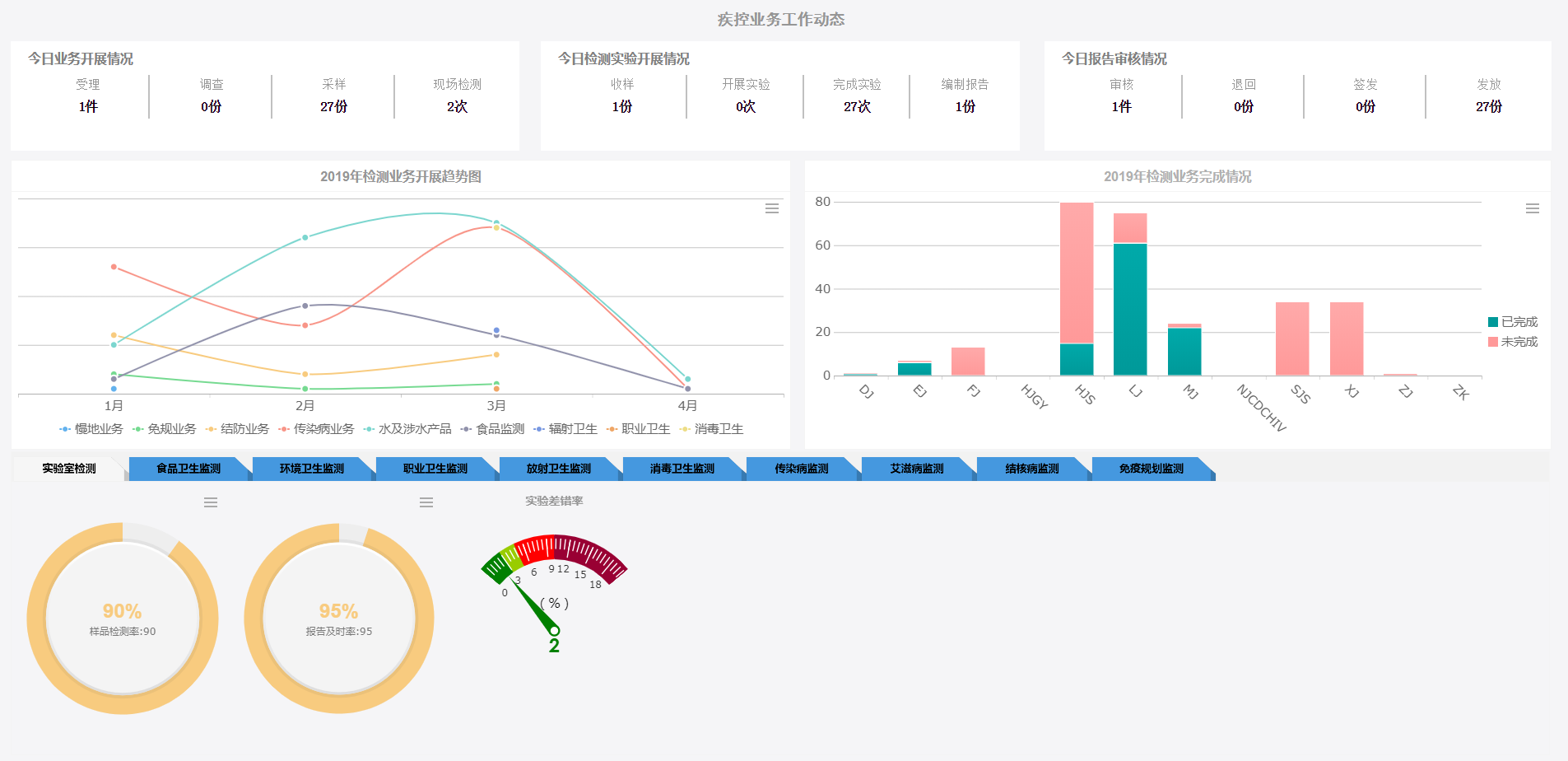
Task: Toggle the 水及涉水产品 legend series
Action: [x=407, y=429]
